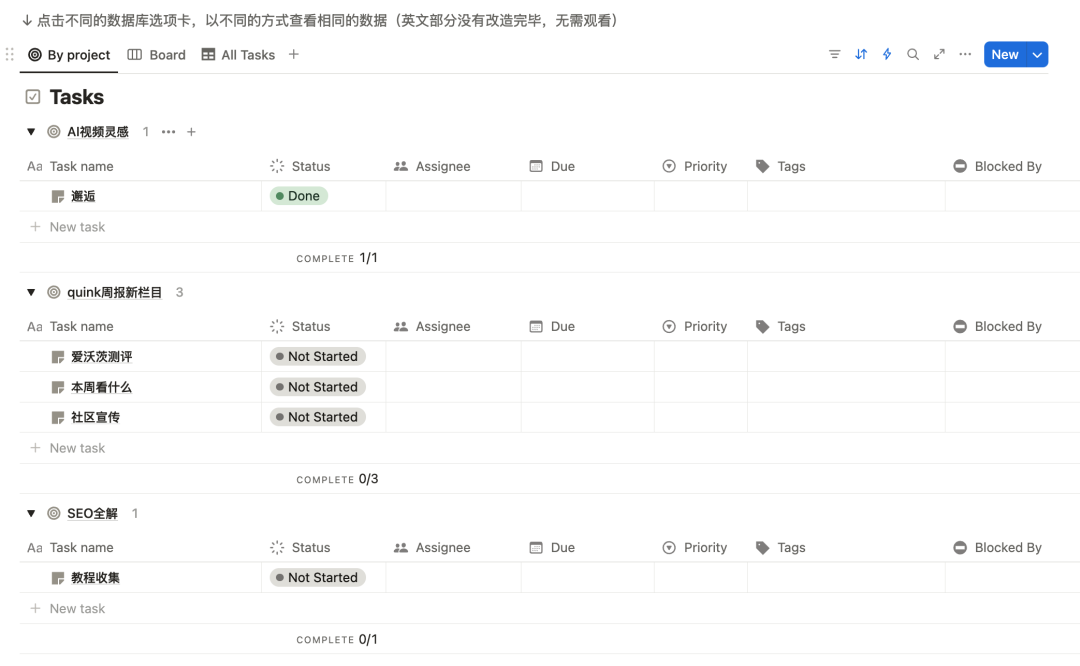Open task 教程收集
1080x666 pixels.
95,578
